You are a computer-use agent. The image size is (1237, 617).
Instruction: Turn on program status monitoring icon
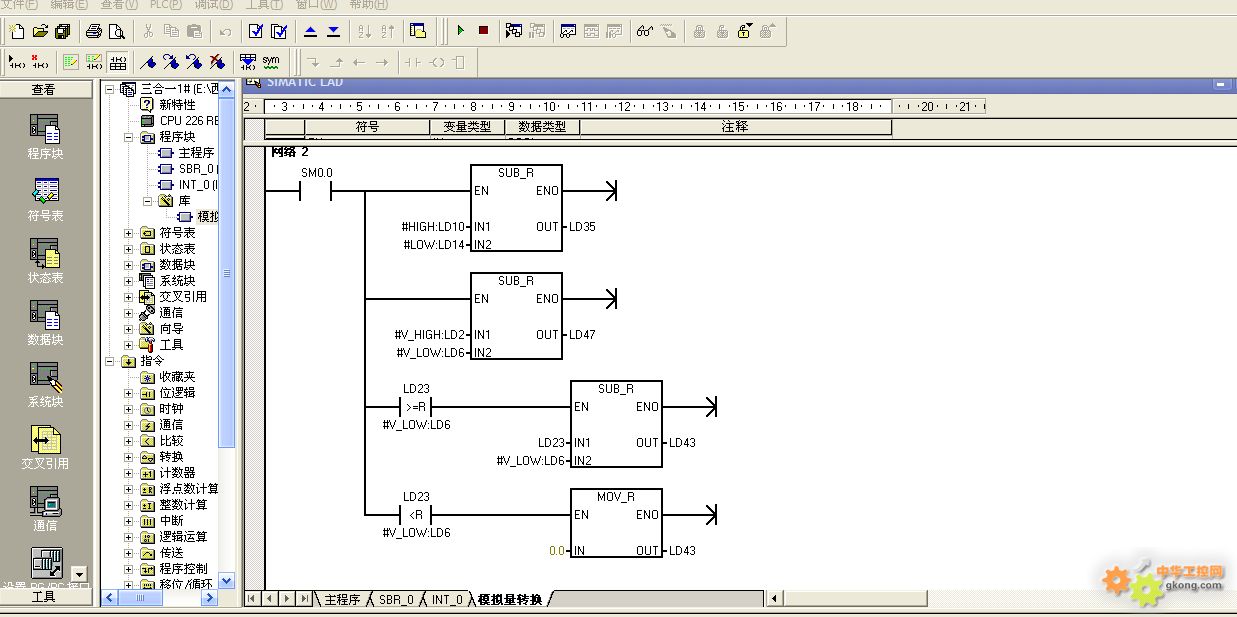coord(514,31)
